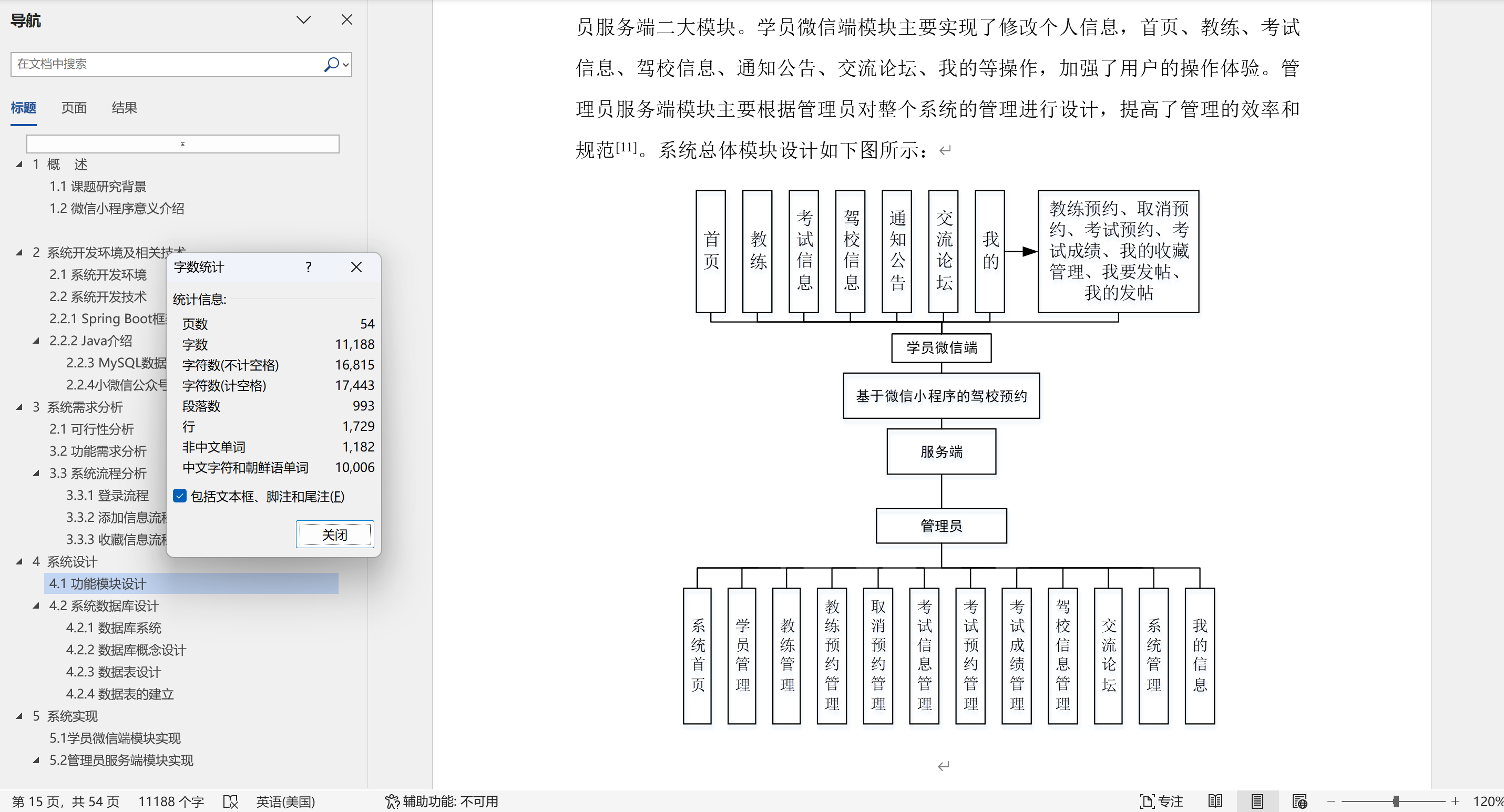
Task: Click the 段落数 value 993
Action: (363, 406)
